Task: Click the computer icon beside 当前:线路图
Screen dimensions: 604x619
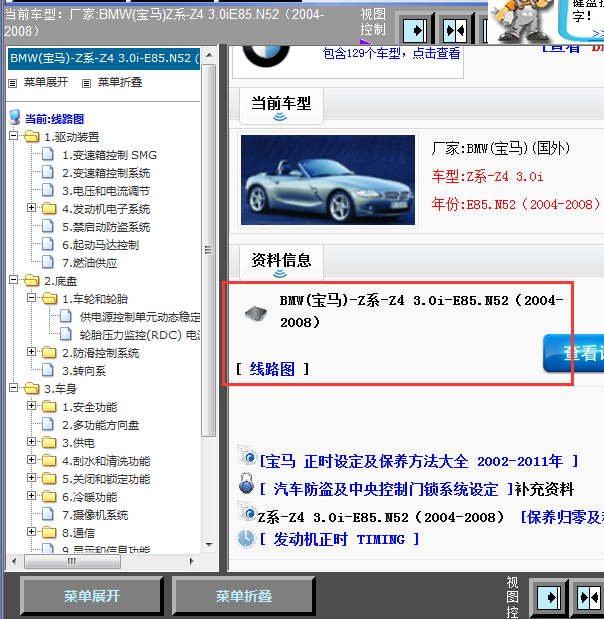Action: [x=15, y=118]
